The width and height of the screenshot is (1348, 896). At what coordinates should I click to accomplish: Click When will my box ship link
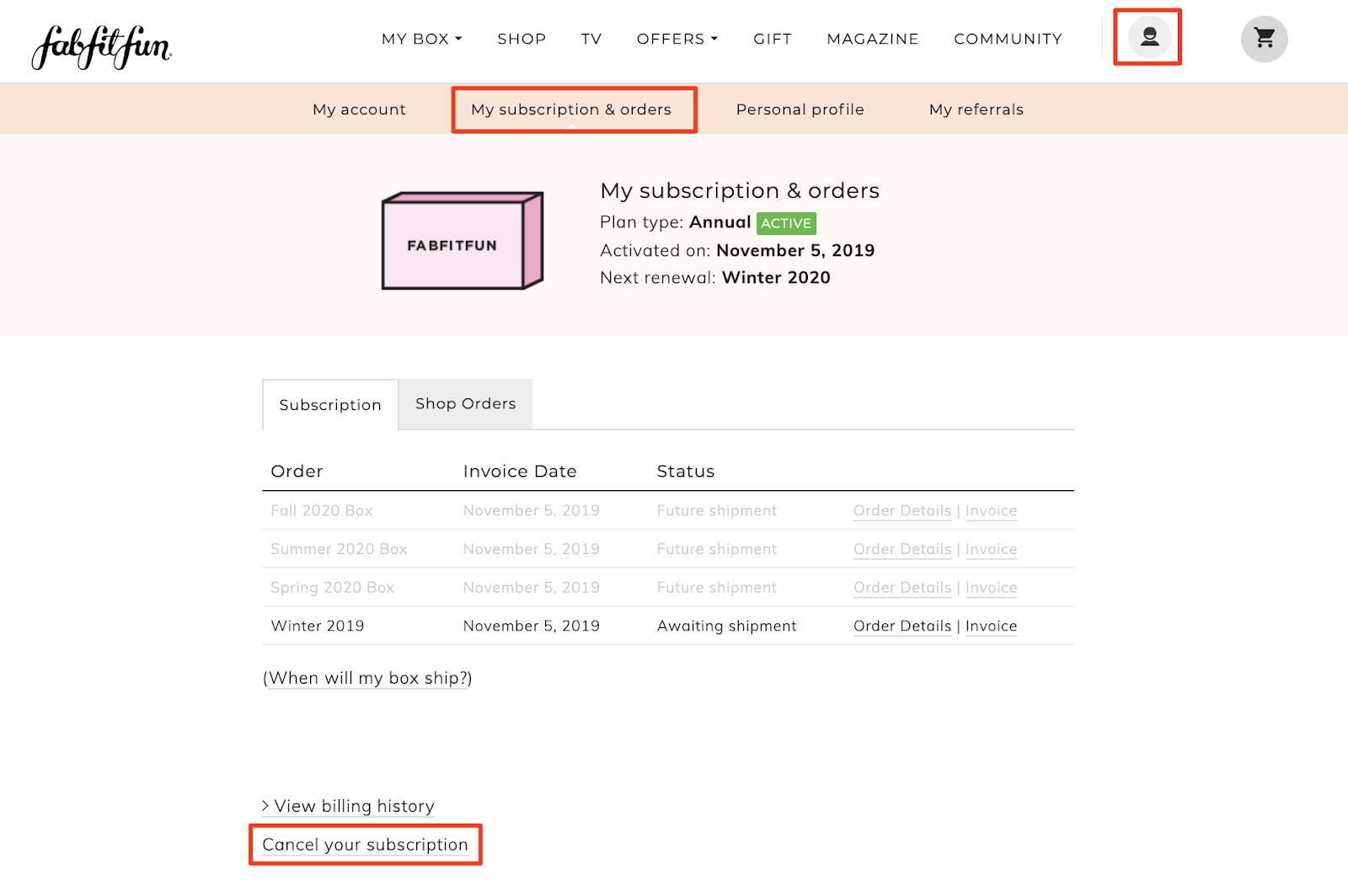pyautogui.click(x=367, y=678)
